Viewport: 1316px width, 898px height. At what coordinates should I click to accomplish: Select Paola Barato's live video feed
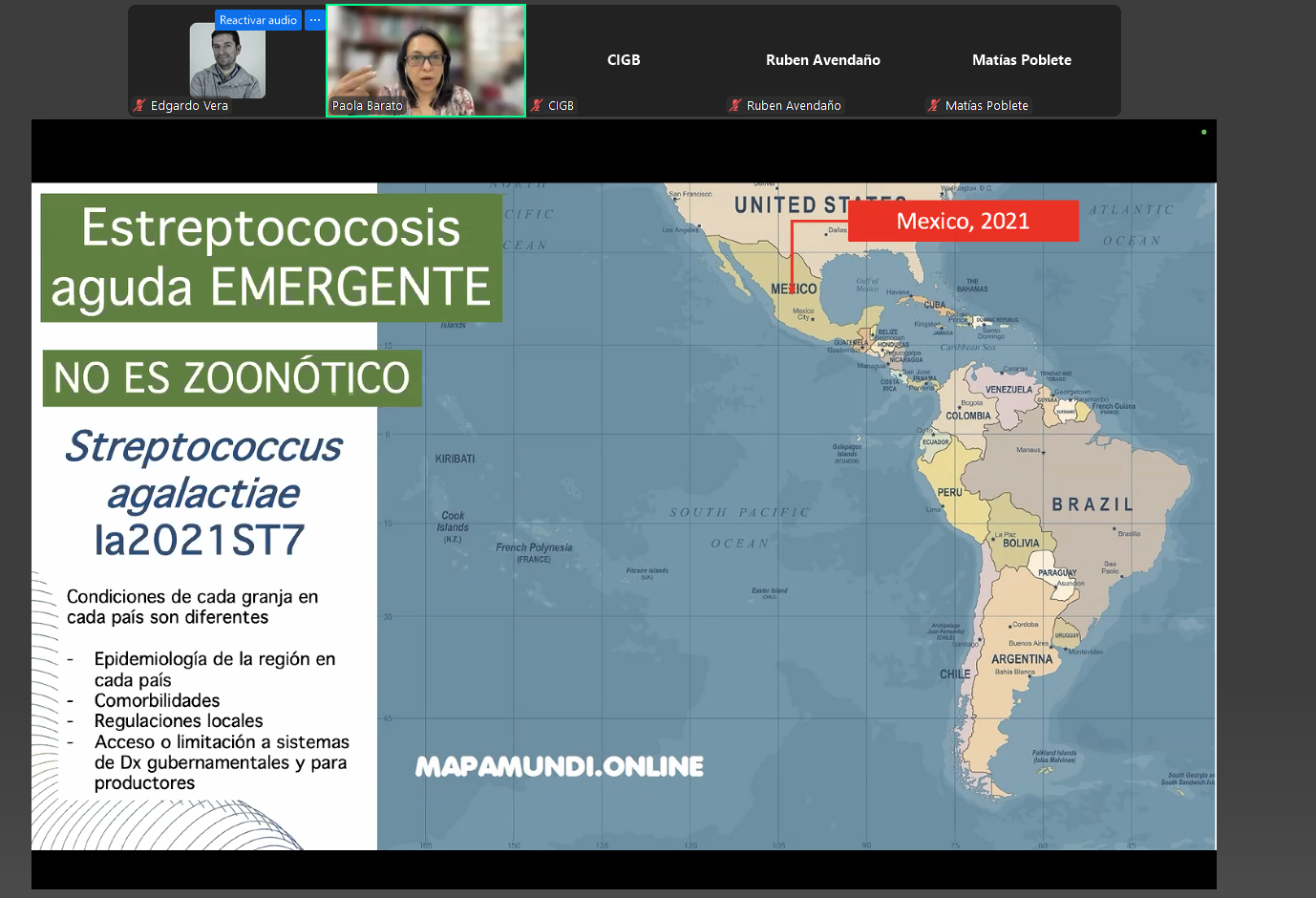426,60
